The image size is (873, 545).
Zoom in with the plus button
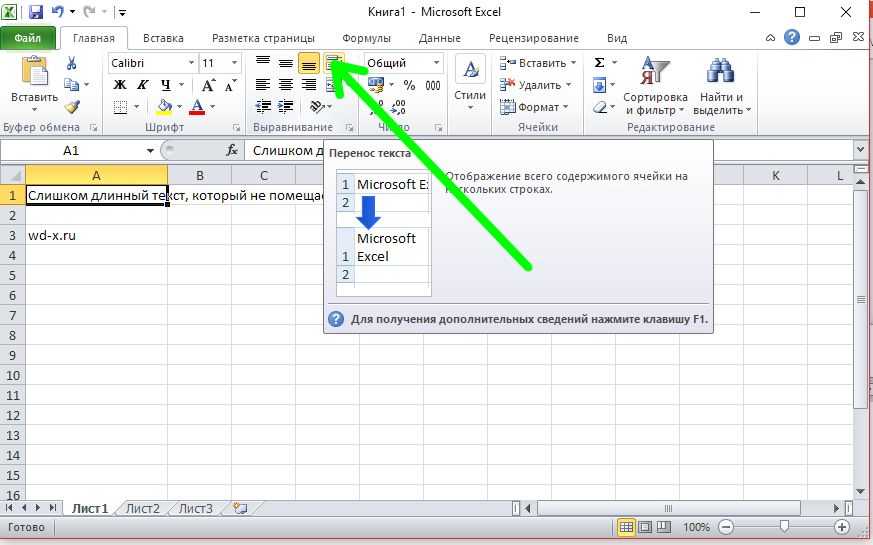[842, 527]
